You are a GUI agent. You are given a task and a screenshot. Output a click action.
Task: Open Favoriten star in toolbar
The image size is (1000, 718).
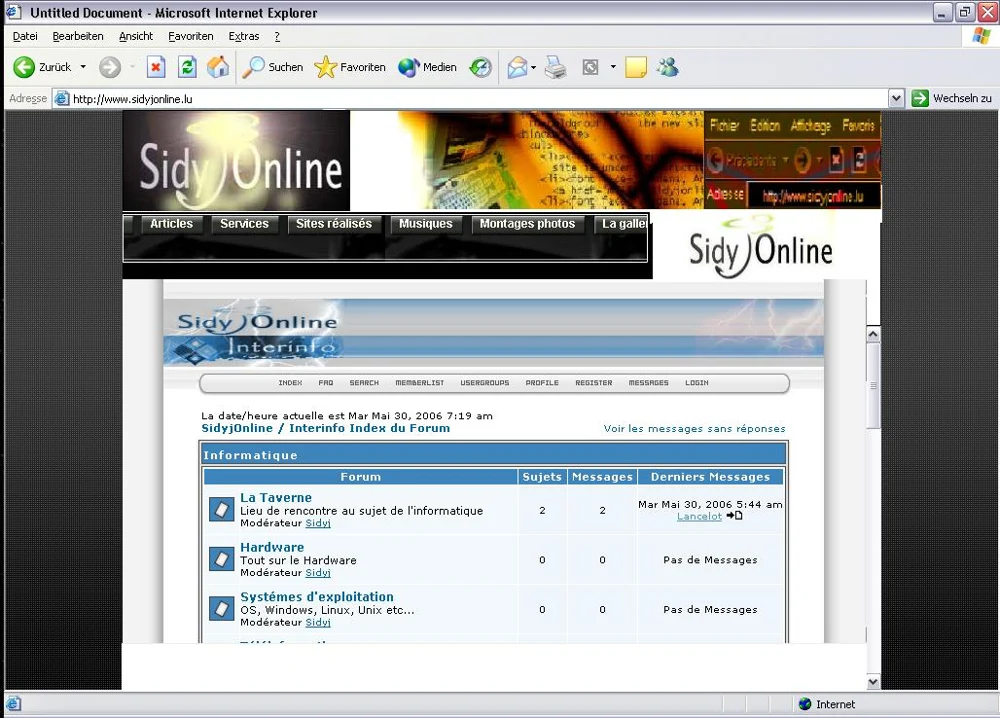pyautogui.click(x=350, y=67)
